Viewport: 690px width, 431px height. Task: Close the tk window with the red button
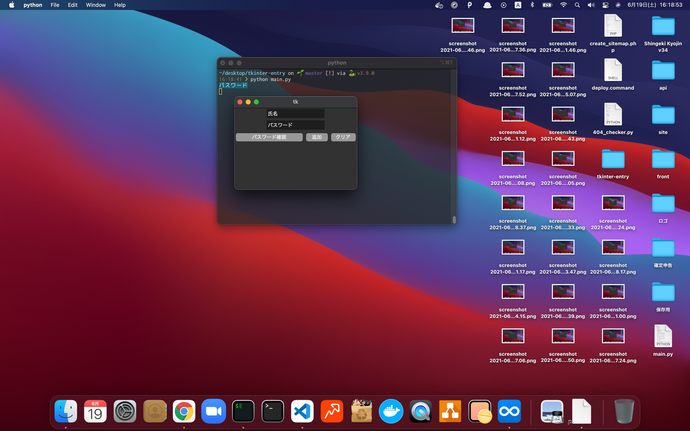point(240,102)
